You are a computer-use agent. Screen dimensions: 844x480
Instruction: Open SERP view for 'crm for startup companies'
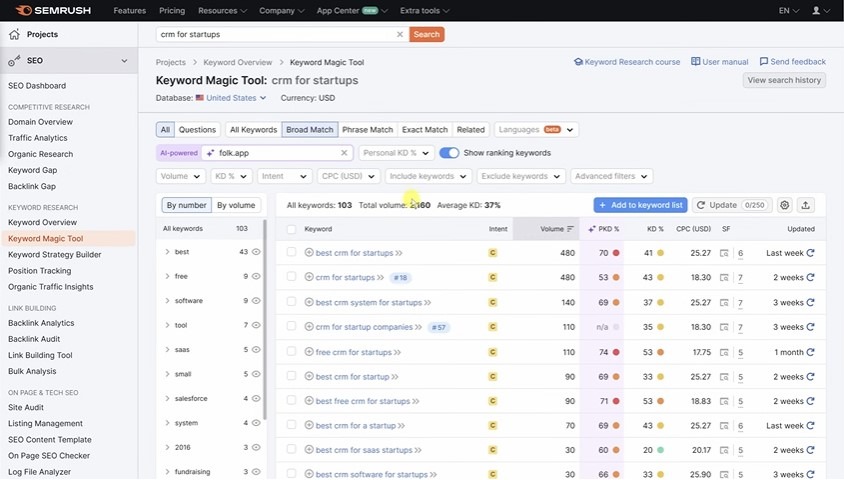pos(724,327)
